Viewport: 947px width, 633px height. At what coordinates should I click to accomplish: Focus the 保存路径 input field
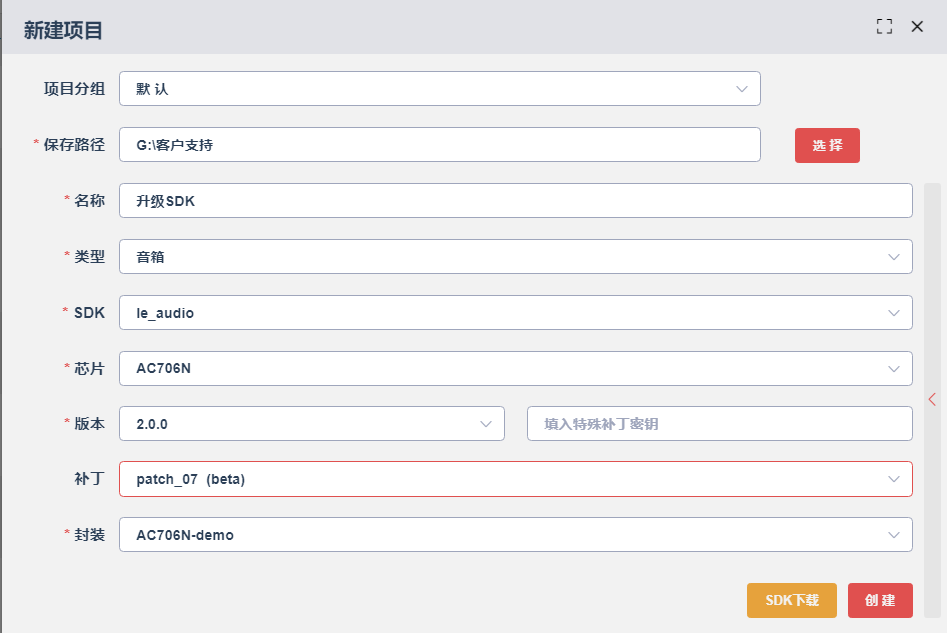440,144
